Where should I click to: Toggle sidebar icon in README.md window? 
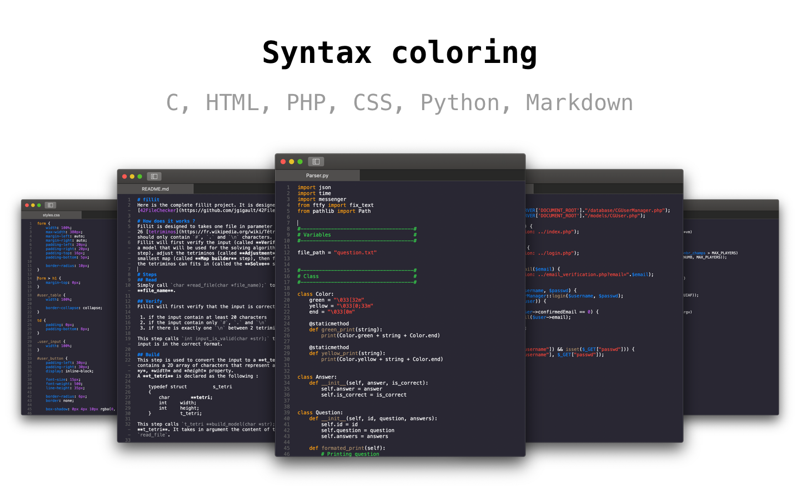click(154, 177)
